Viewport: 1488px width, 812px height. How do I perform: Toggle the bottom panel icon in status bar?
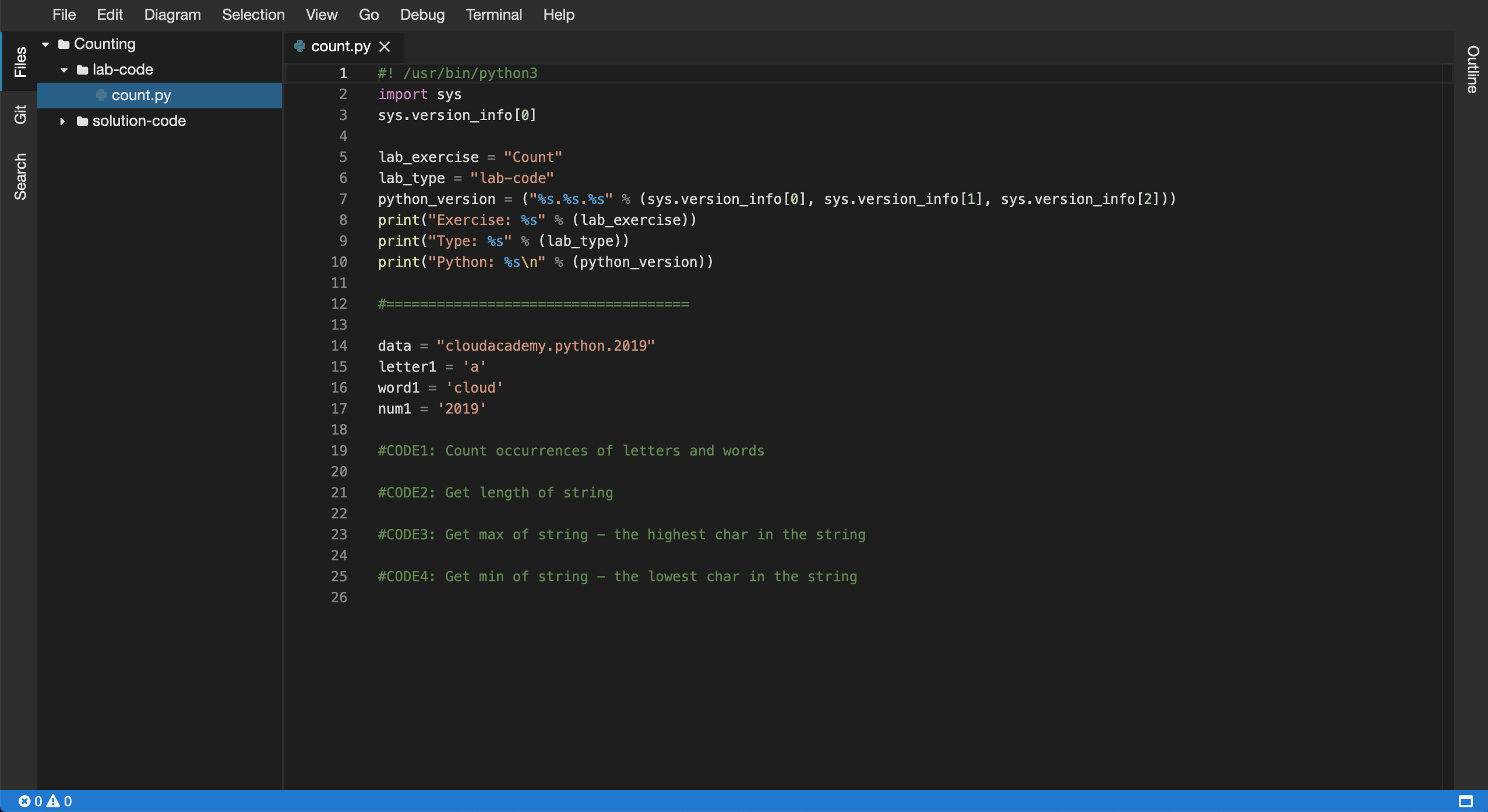[x=1466, y=801]
